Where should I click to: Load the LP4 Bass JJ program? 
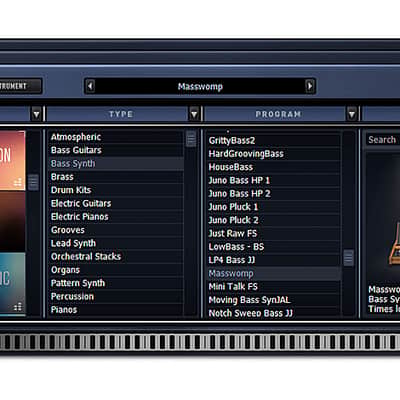click(274, 260)
